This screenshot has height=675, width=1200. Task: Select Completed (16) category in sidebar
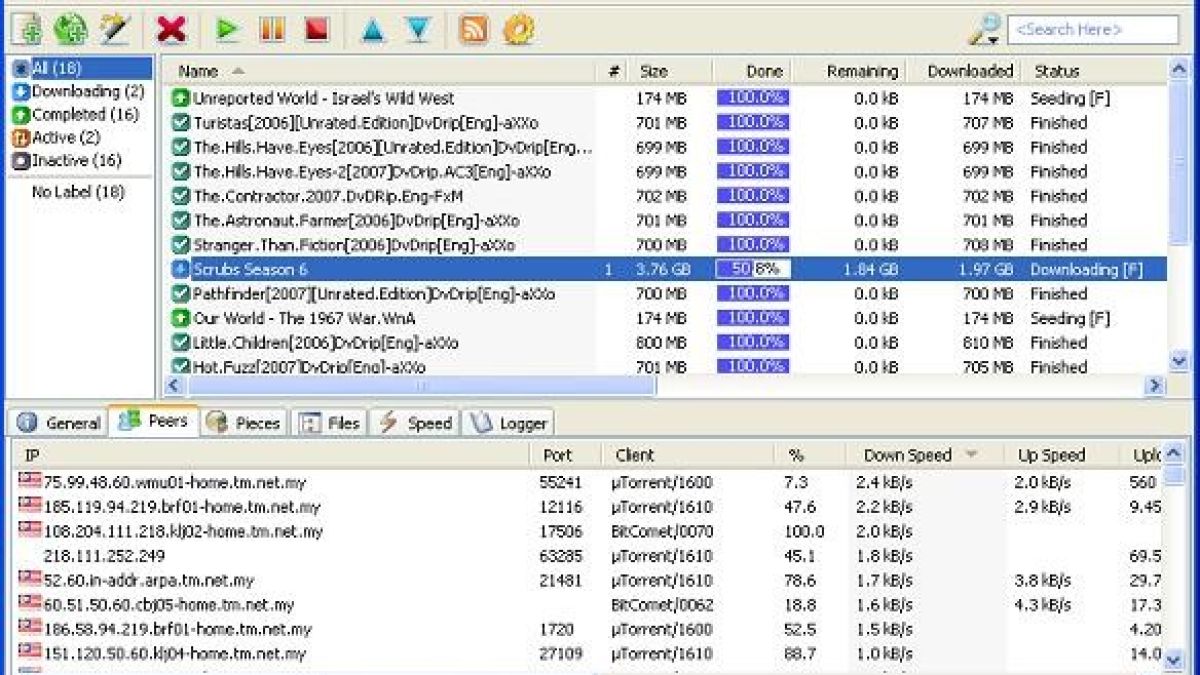[x=75, y=114]
